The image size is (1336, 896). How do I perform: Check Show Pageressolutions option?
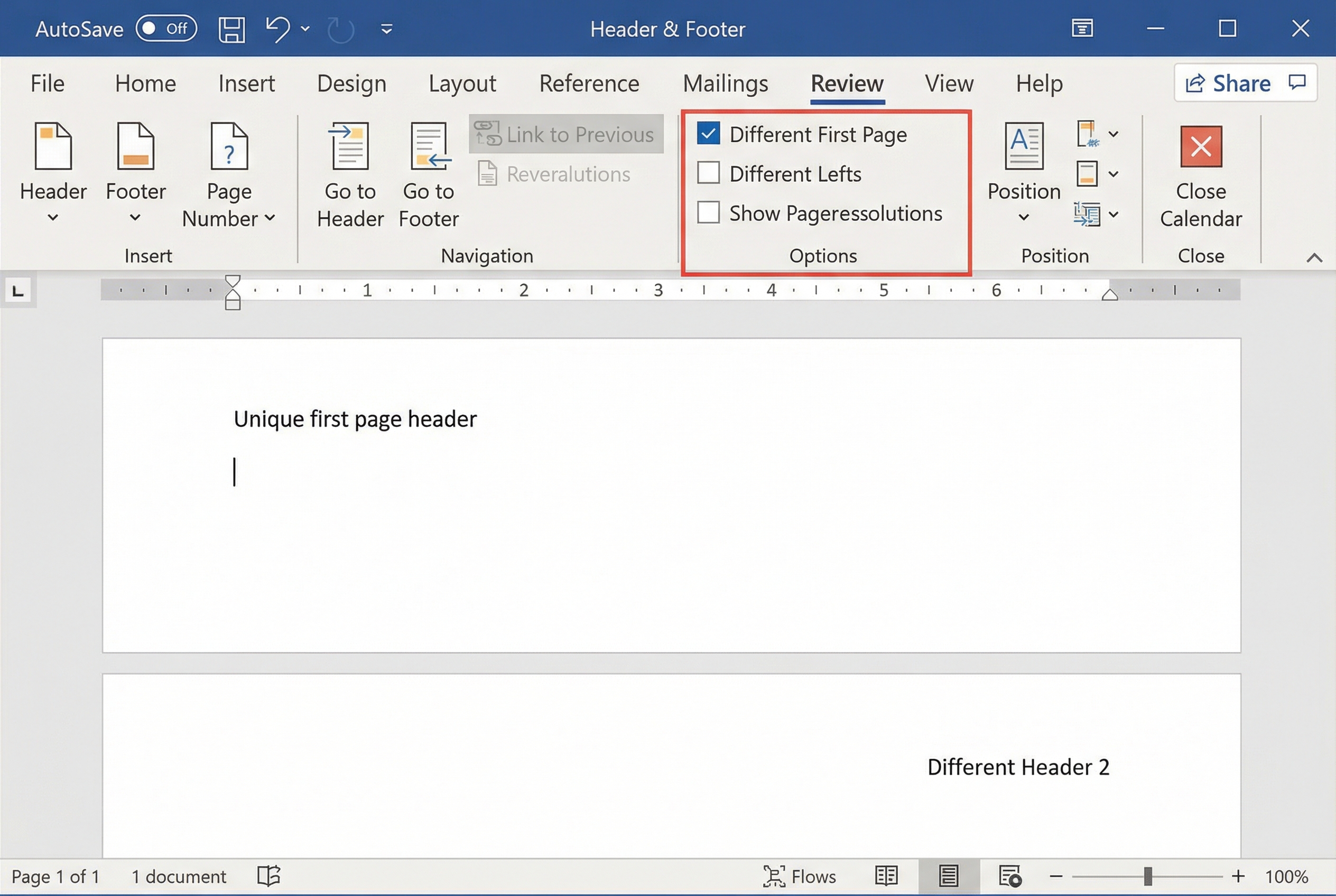709,212
